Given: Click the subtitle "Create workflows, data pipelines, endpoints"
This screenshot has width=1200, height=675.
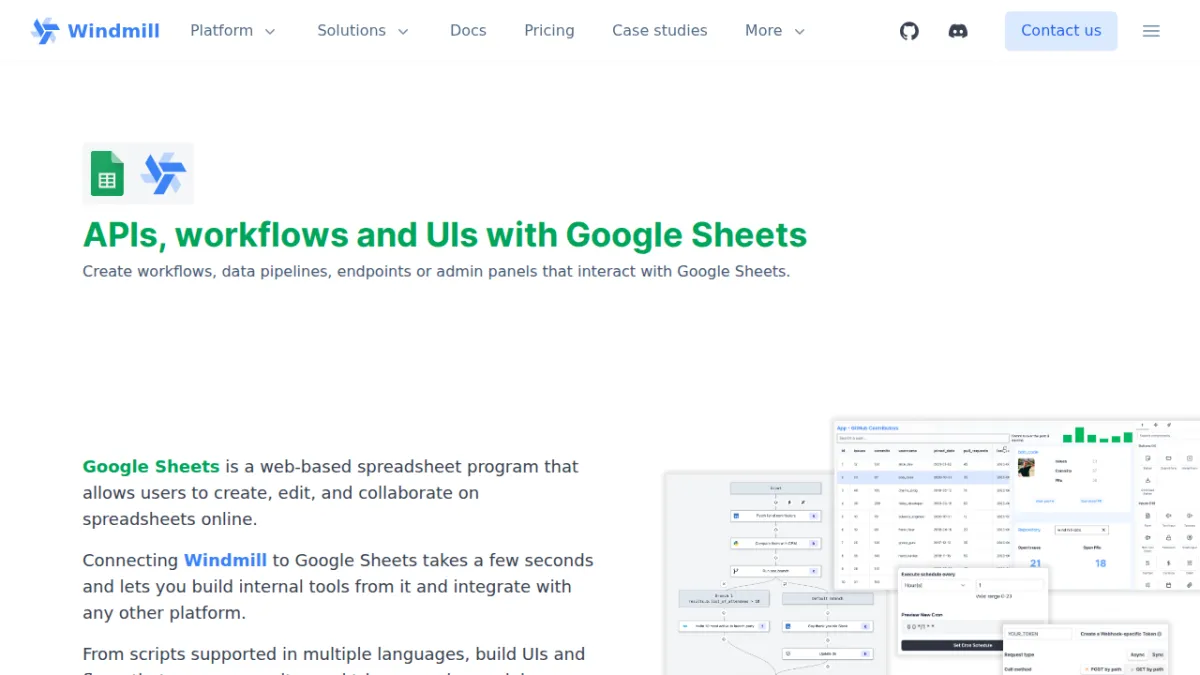Looking at the screenshot, I should click(436, 271).
